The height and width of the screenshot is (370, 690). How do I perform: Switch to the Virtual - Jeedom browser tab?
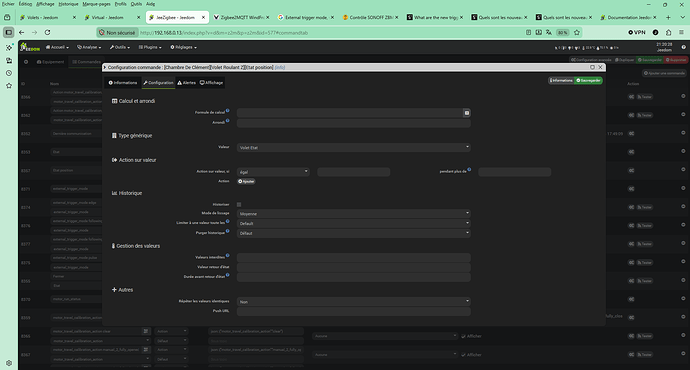113,18
